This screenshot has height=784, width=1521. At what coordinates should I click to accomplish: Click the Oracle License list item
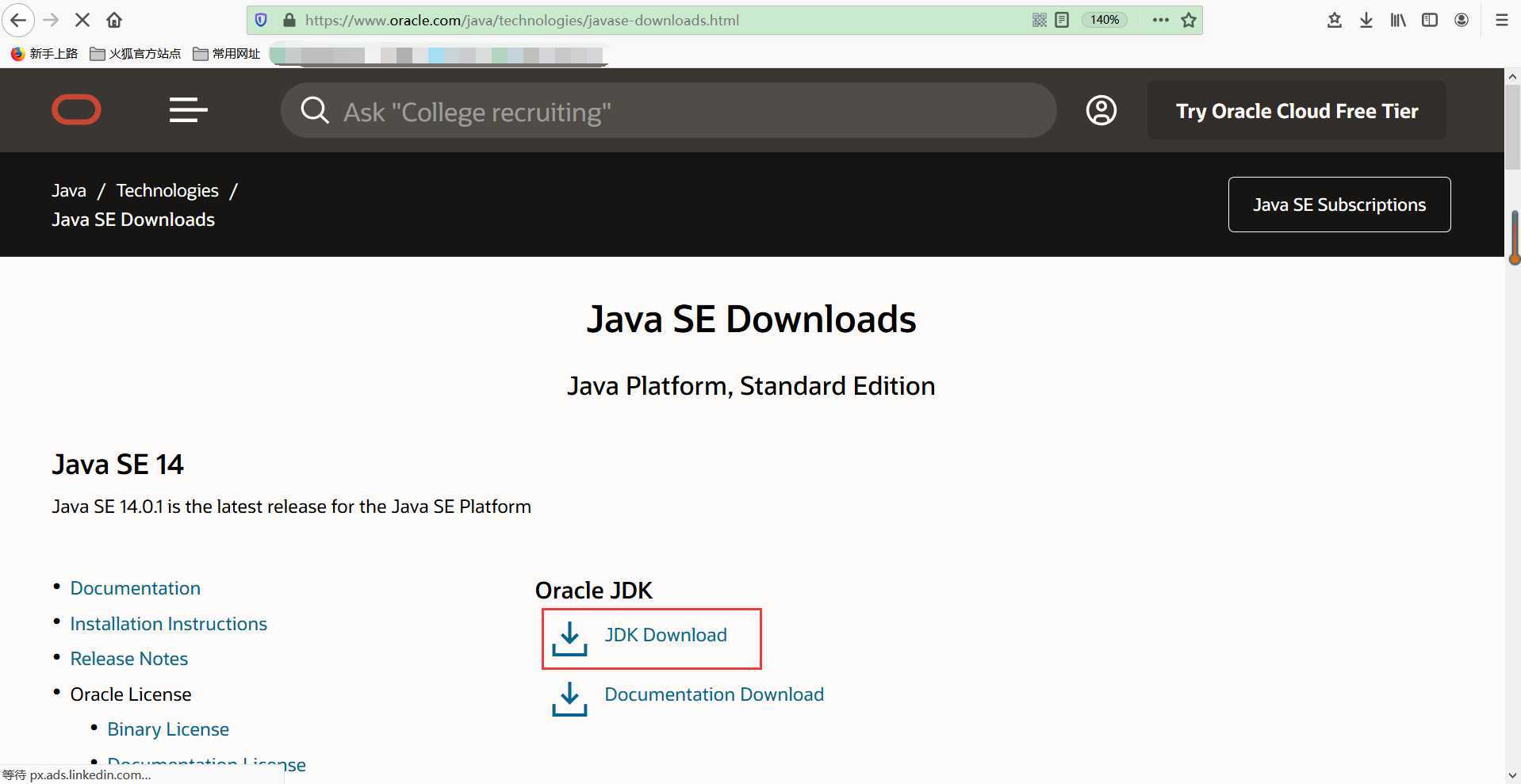130,694
